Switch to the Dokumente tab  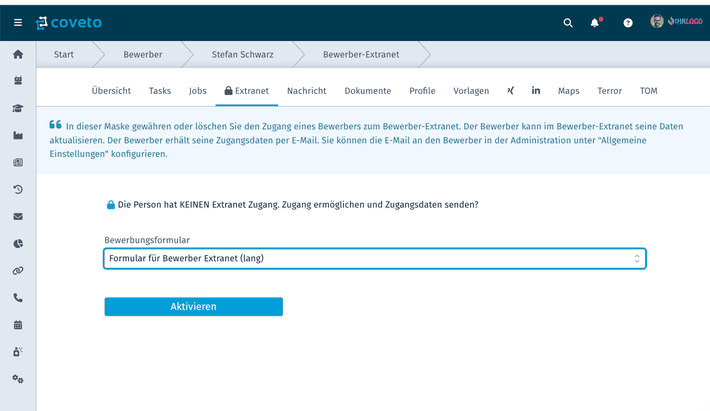(368, 91)
